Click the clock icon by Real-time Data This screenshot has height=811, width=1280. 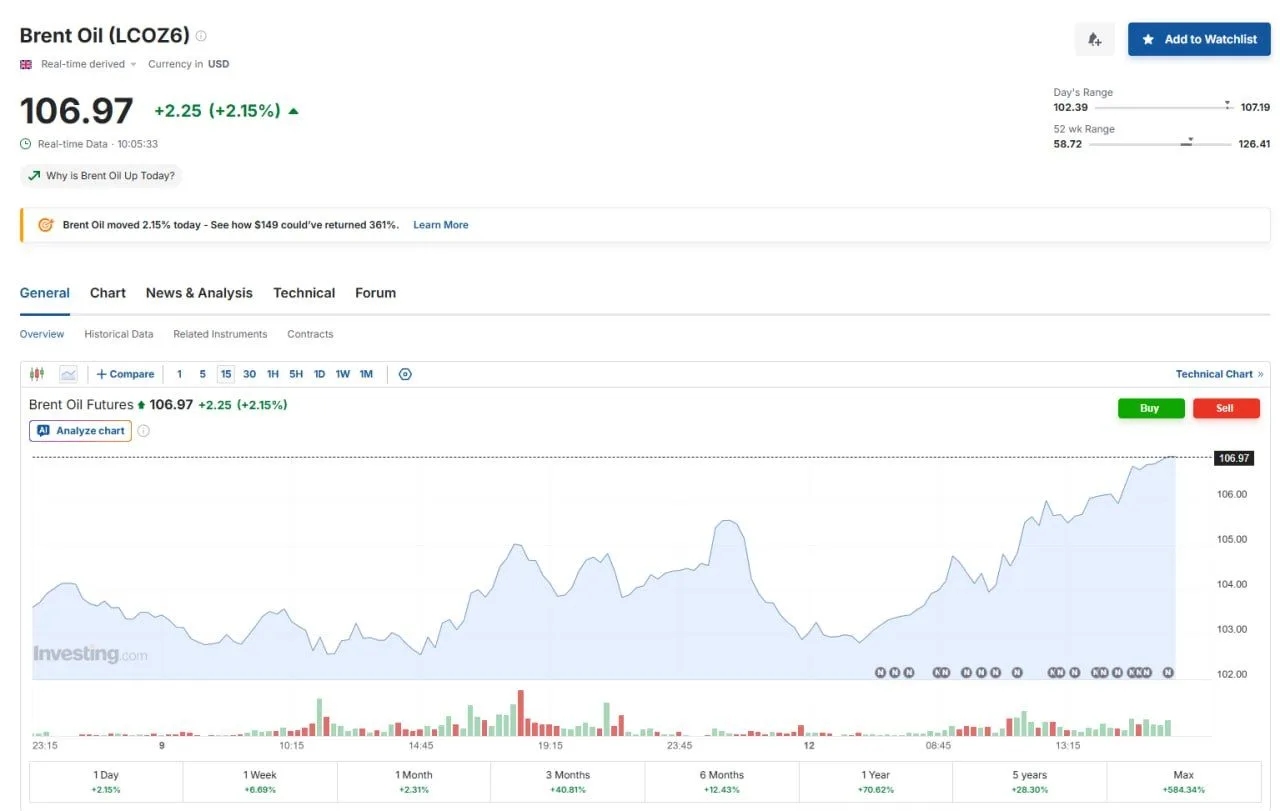click(26, 144)
